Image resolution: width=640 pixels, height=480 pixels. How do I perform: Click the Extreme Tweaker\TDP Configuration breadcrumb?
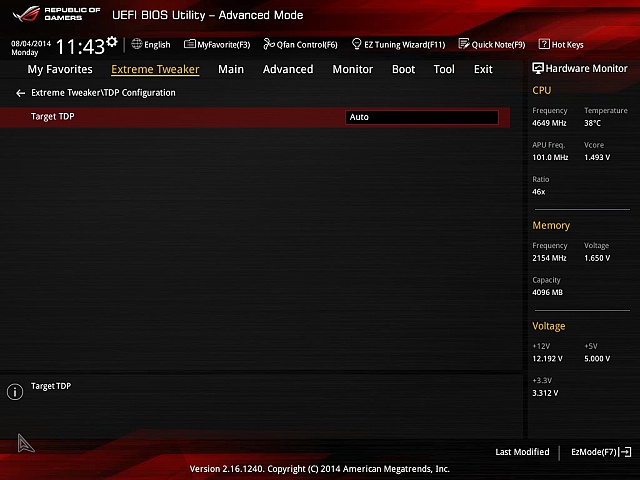(103, 93)
